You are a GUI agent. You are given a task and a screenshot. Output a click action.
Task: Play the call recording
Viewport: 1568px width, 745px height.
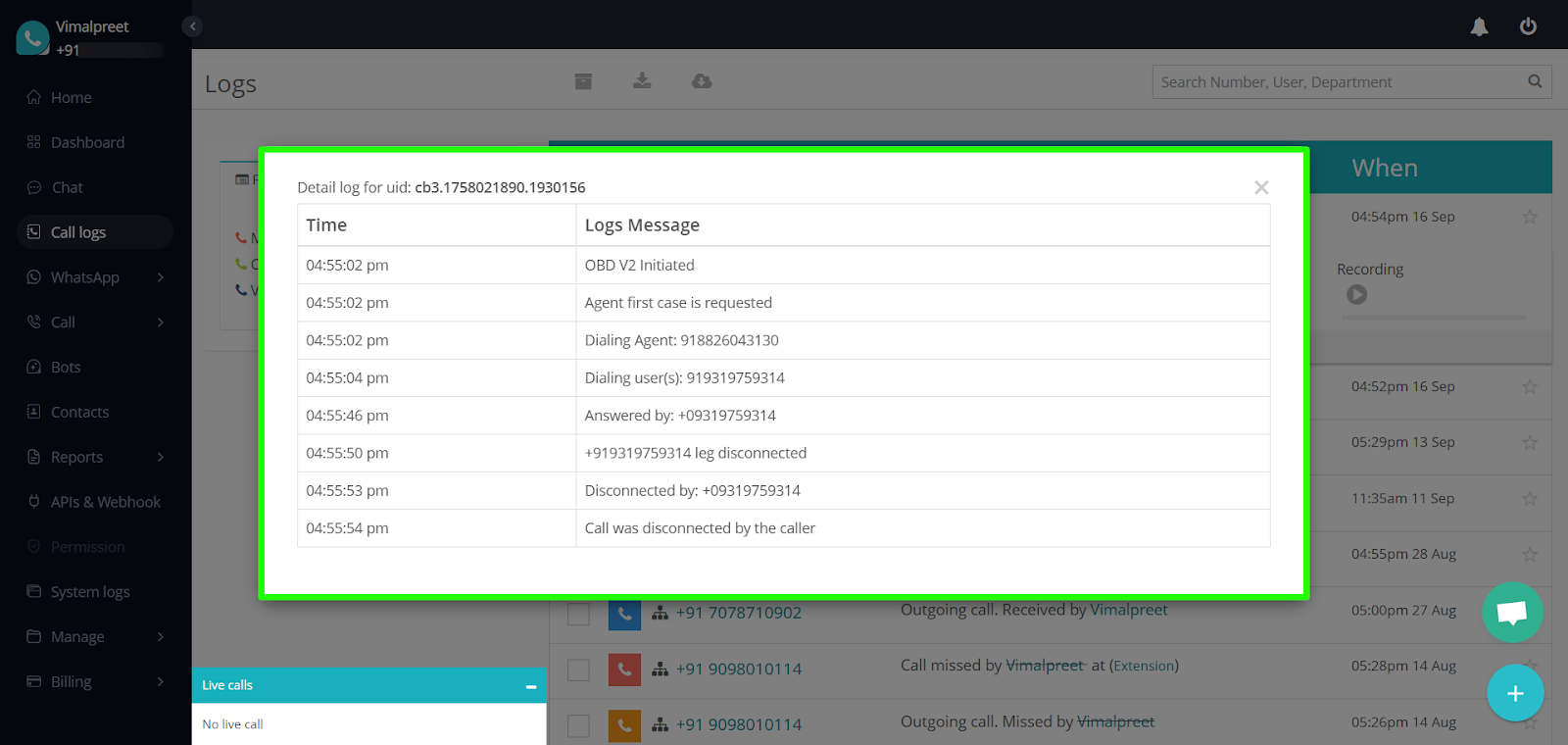pyautogui.click(x=1356, y=294)
